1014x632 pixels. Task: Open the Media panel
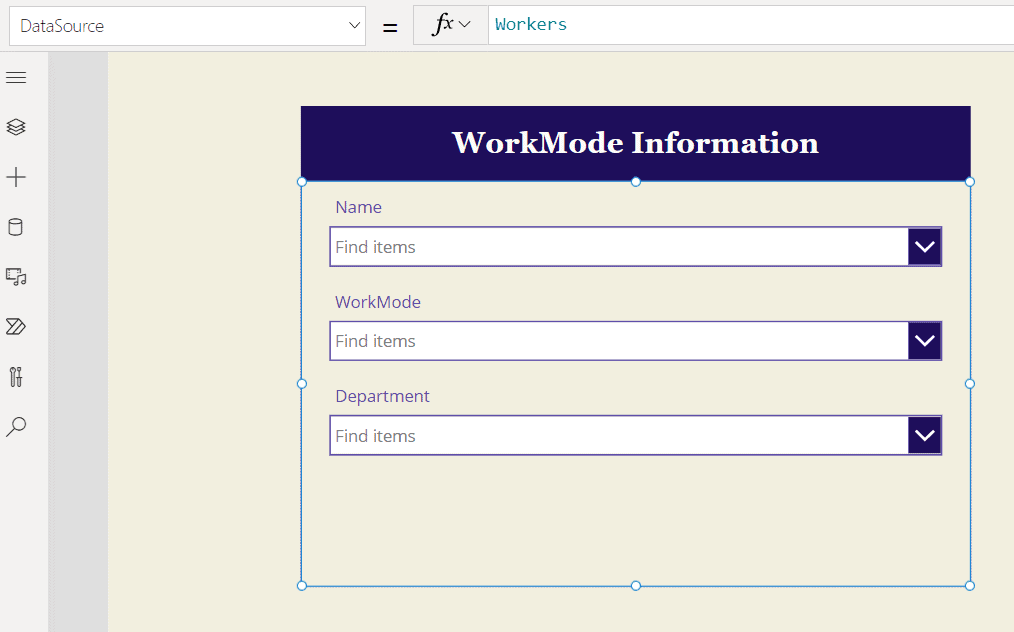click(x=16, y=277)
